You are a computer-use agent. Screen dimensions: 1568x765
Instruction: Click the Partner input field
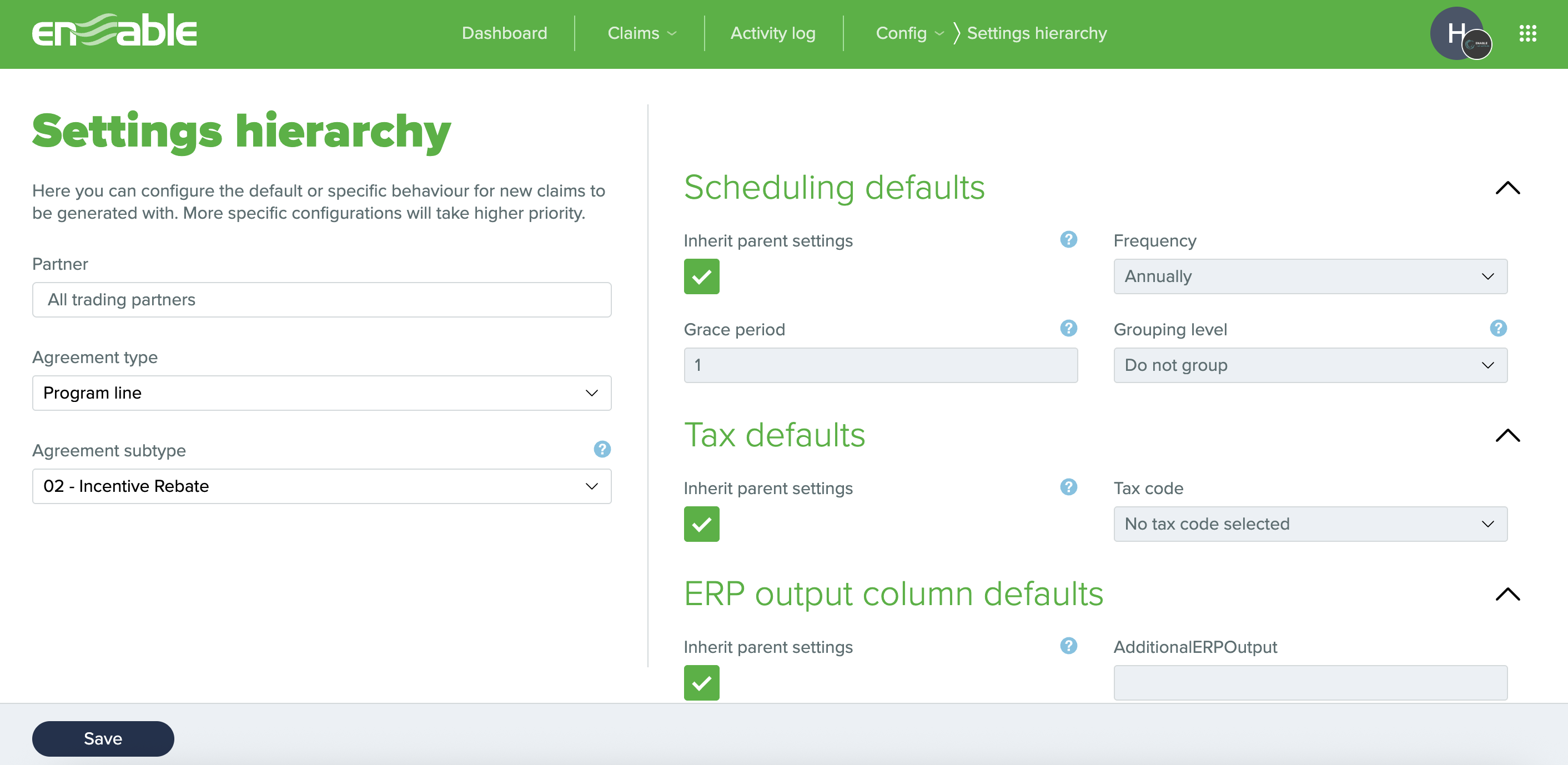[321, 300]
